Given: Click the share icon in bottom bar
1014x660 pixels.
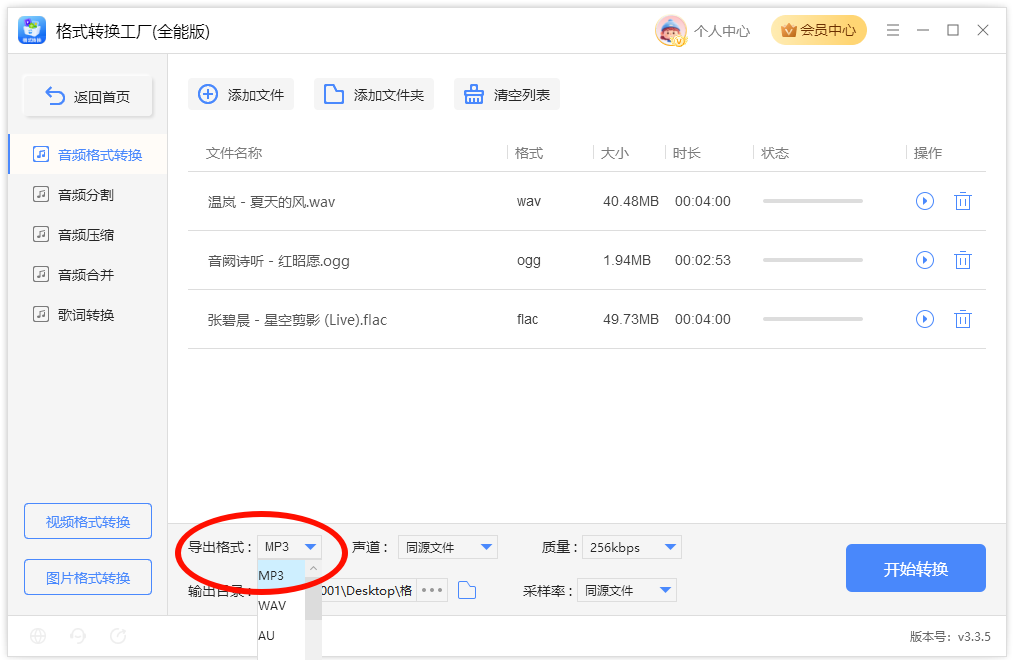Looking at the screenshot, I should tap(118, 636).
